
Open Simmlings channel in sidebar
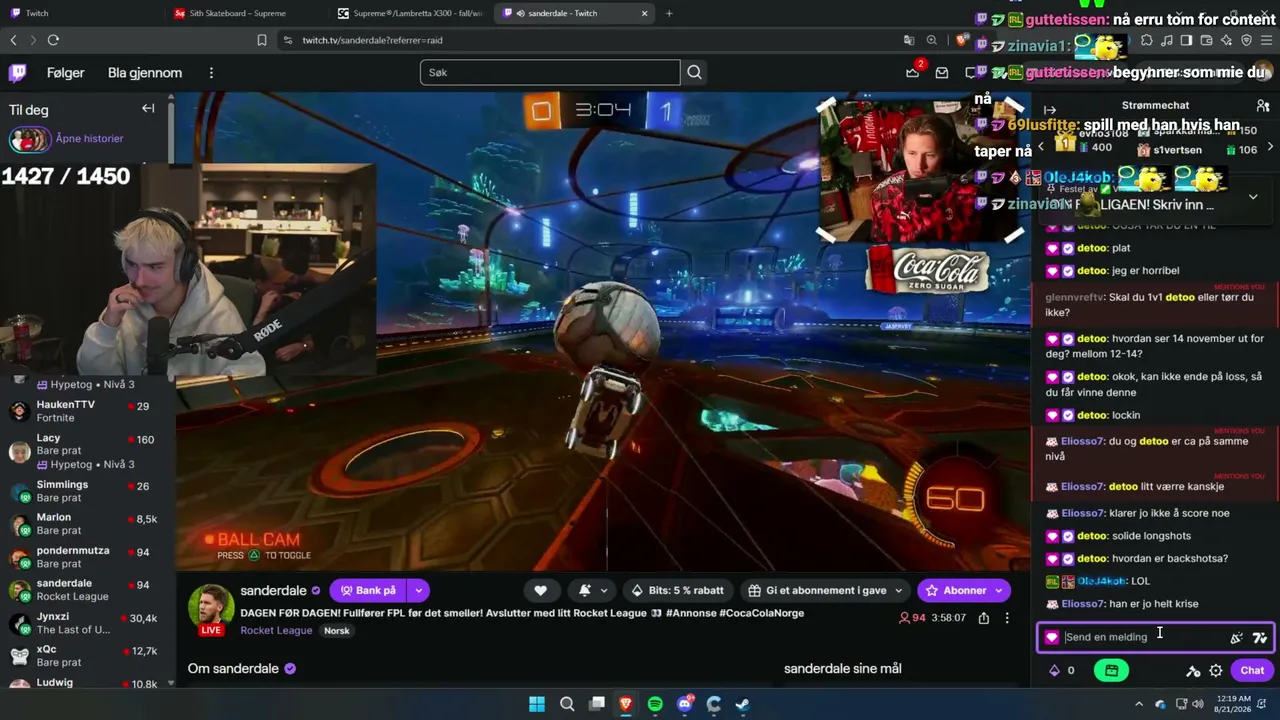click(88, 491)
